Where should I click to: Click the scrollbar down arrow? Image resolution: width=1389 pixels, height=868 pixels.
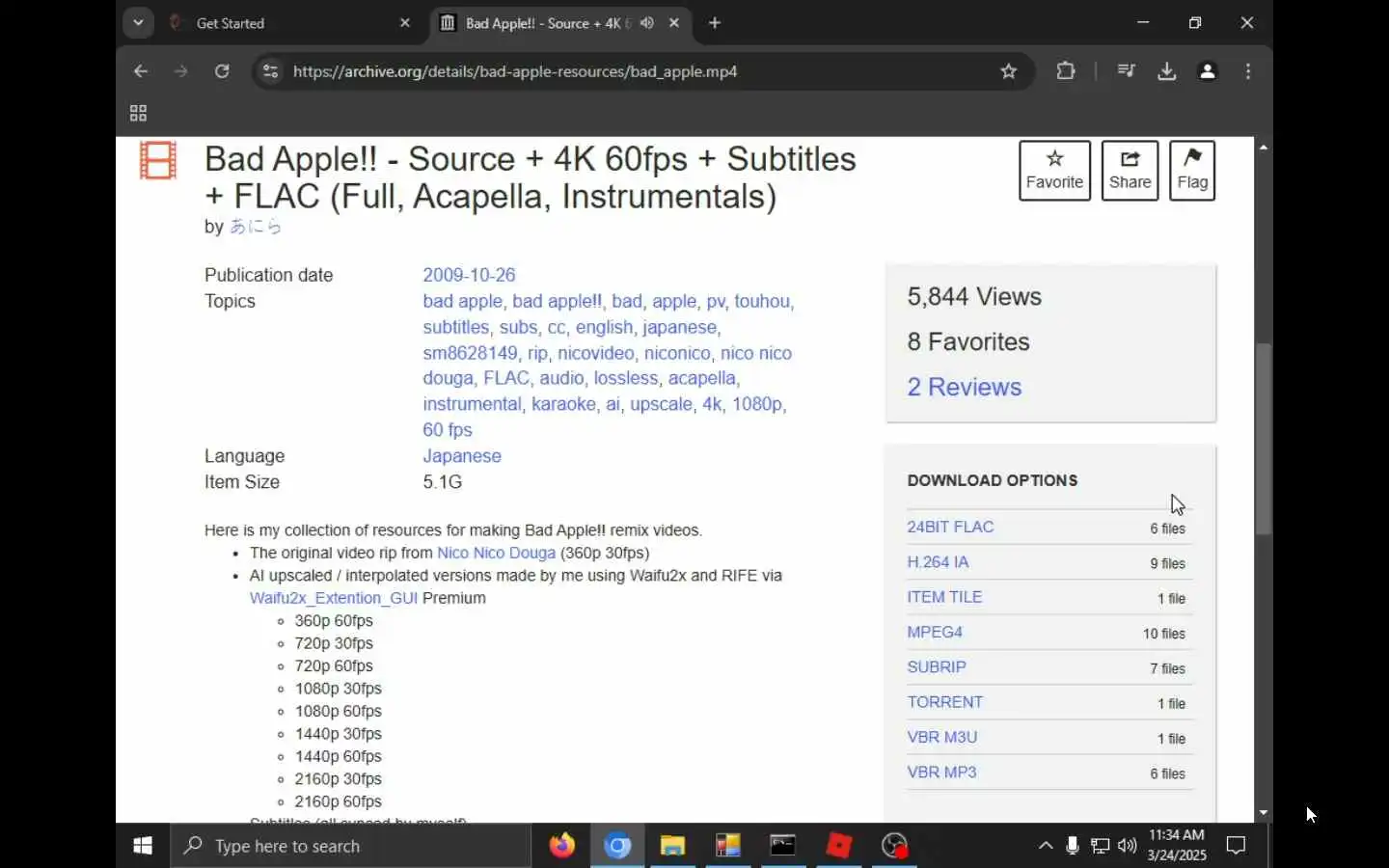(x=1264, y=813)
